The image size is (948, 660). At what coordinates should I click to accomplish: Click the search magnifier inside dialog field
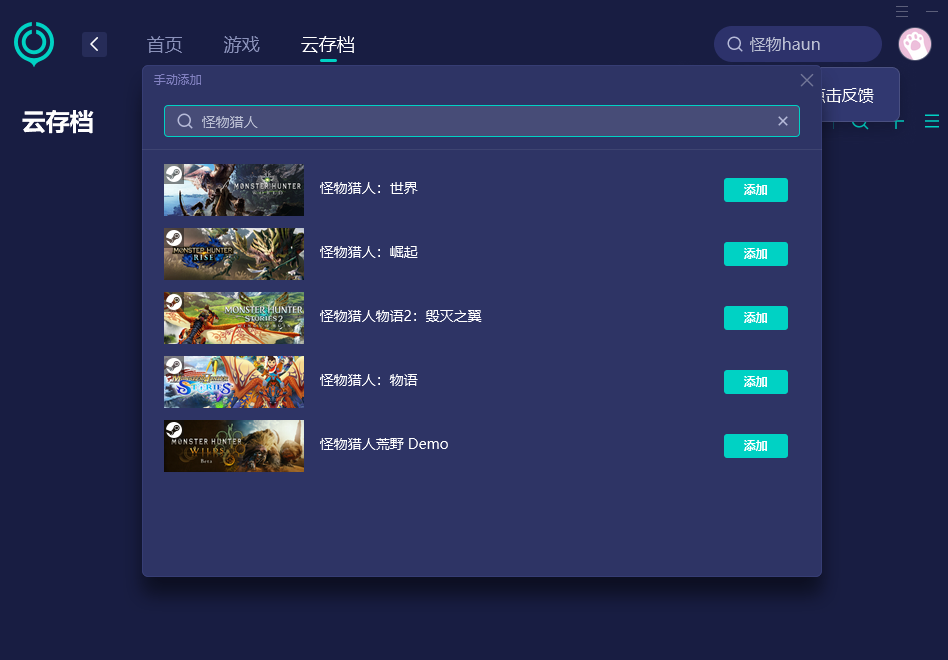(185, 121)
